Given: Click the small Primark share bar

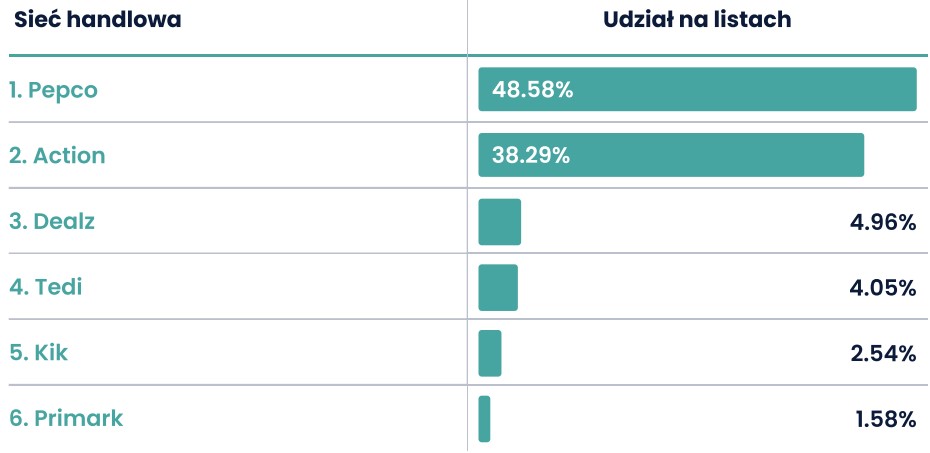Looking at the screenshot, I should 485,419.
